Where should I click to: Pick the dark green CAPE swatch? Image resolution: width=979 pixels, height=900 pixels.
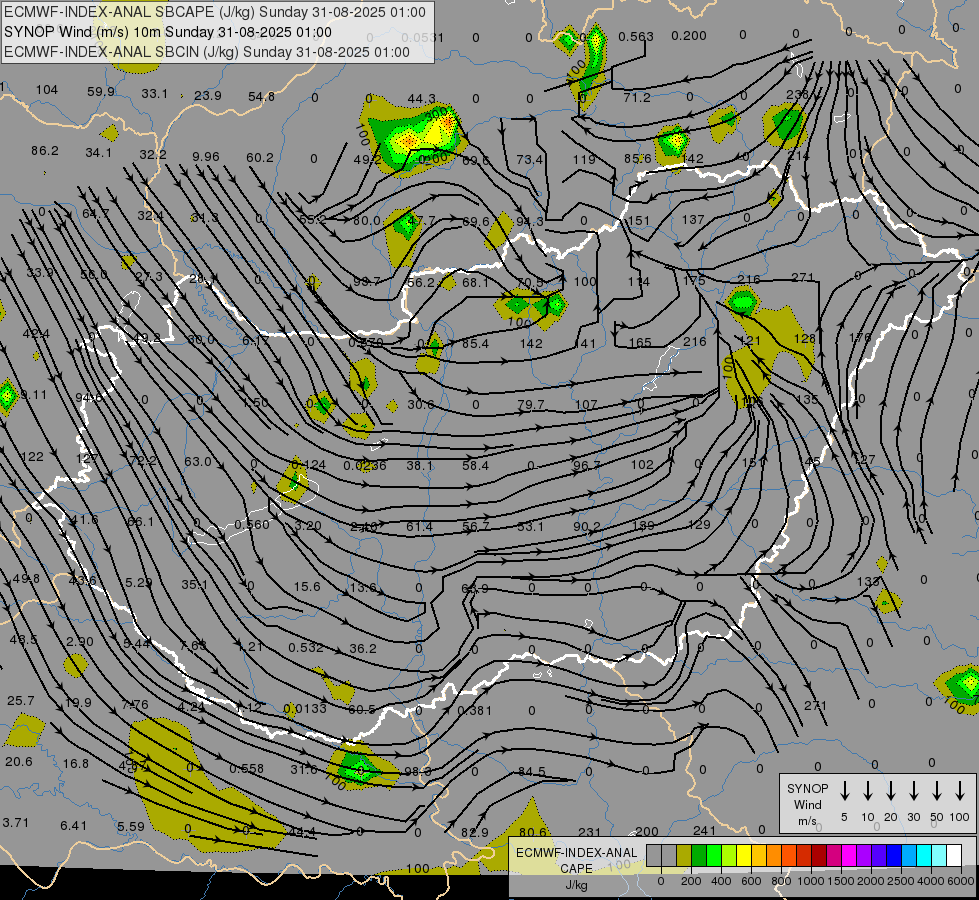[x=699, y=856]
